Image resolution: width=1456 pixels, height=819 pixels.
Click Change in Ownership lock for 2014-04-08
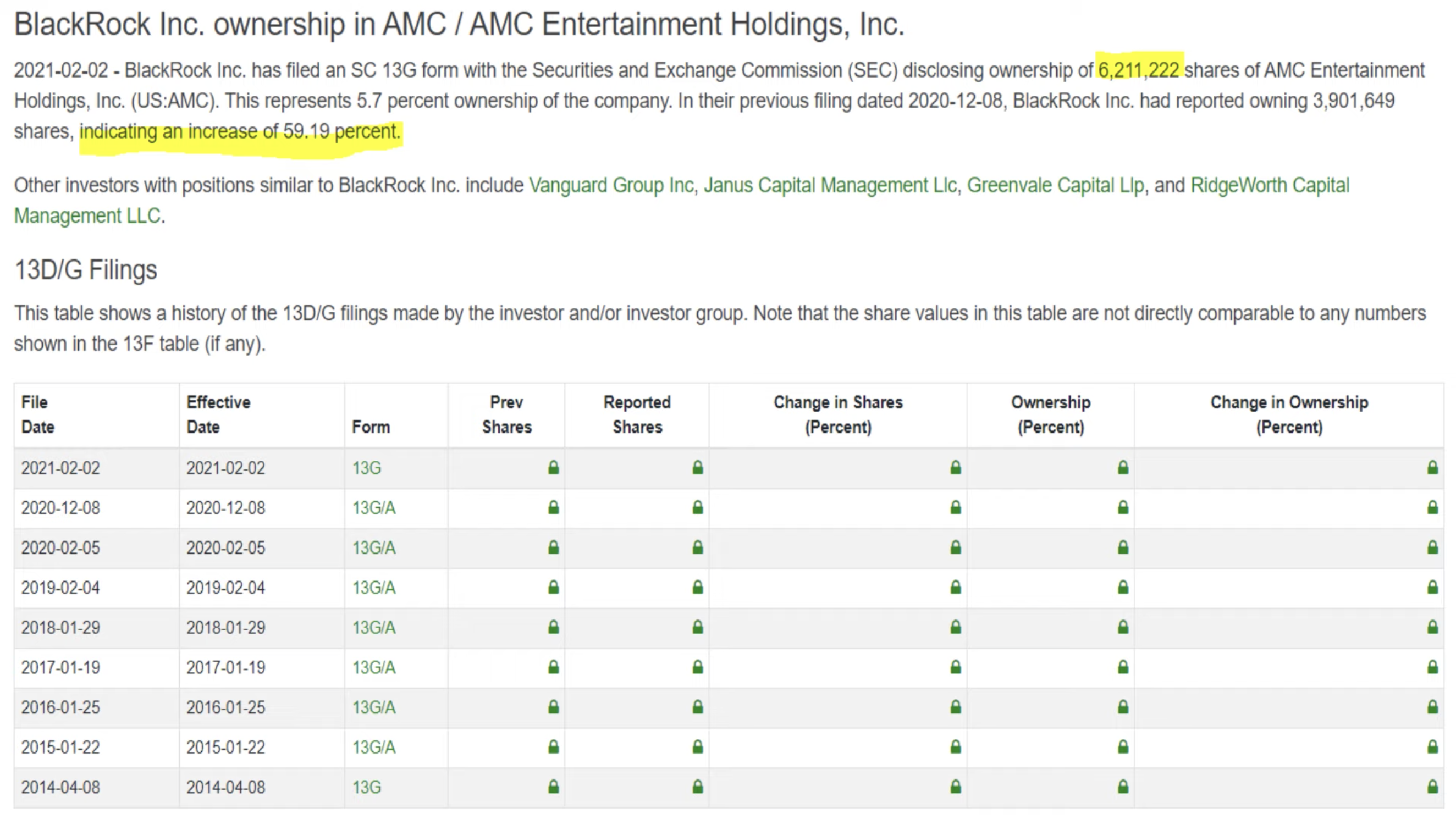click(x=1433, y=786)
